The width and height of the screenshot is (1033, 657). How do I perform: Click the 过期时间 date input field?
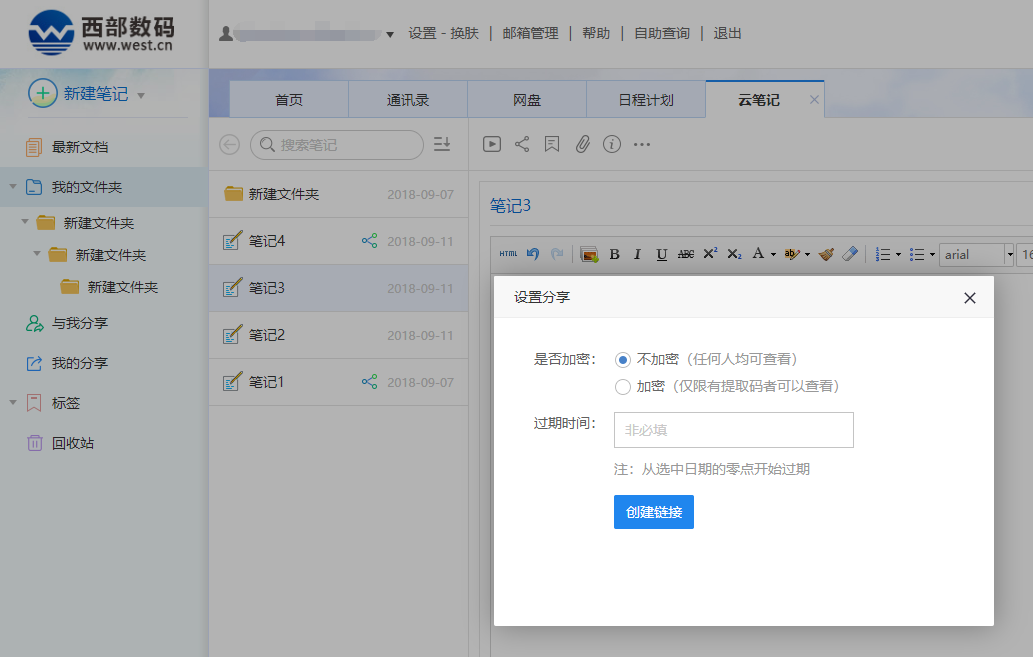click(x=733, y=430)
